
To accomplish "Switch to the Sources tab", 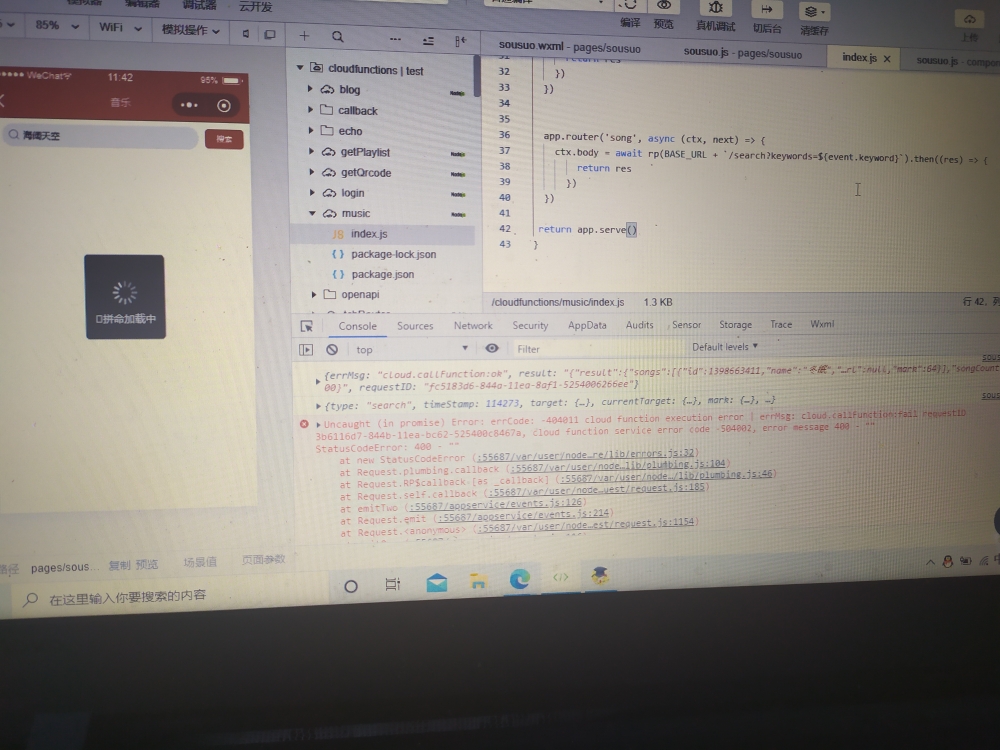I will click(x=415, y=326).
